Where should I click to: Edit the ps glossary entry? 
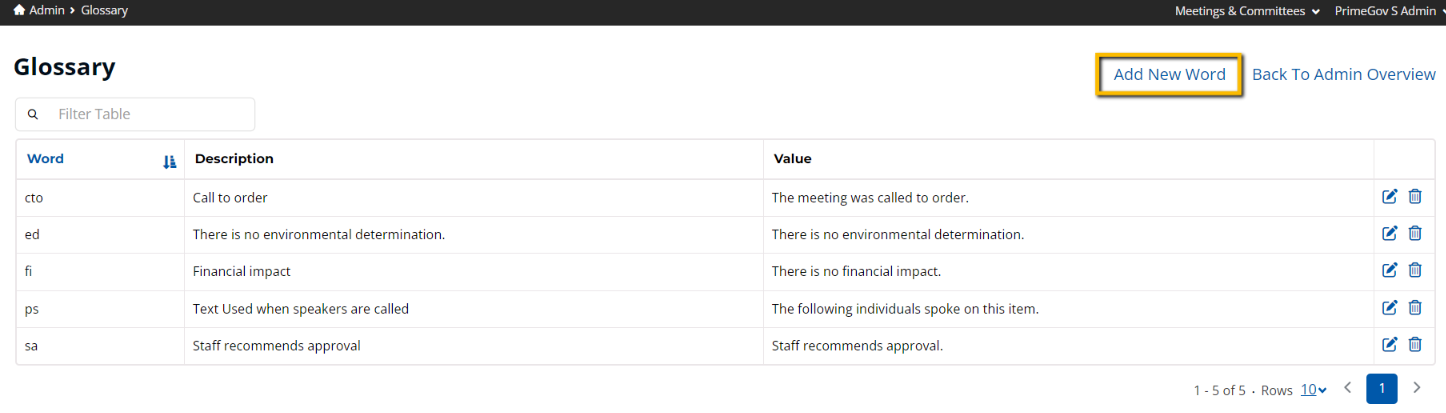[1389, 308]
